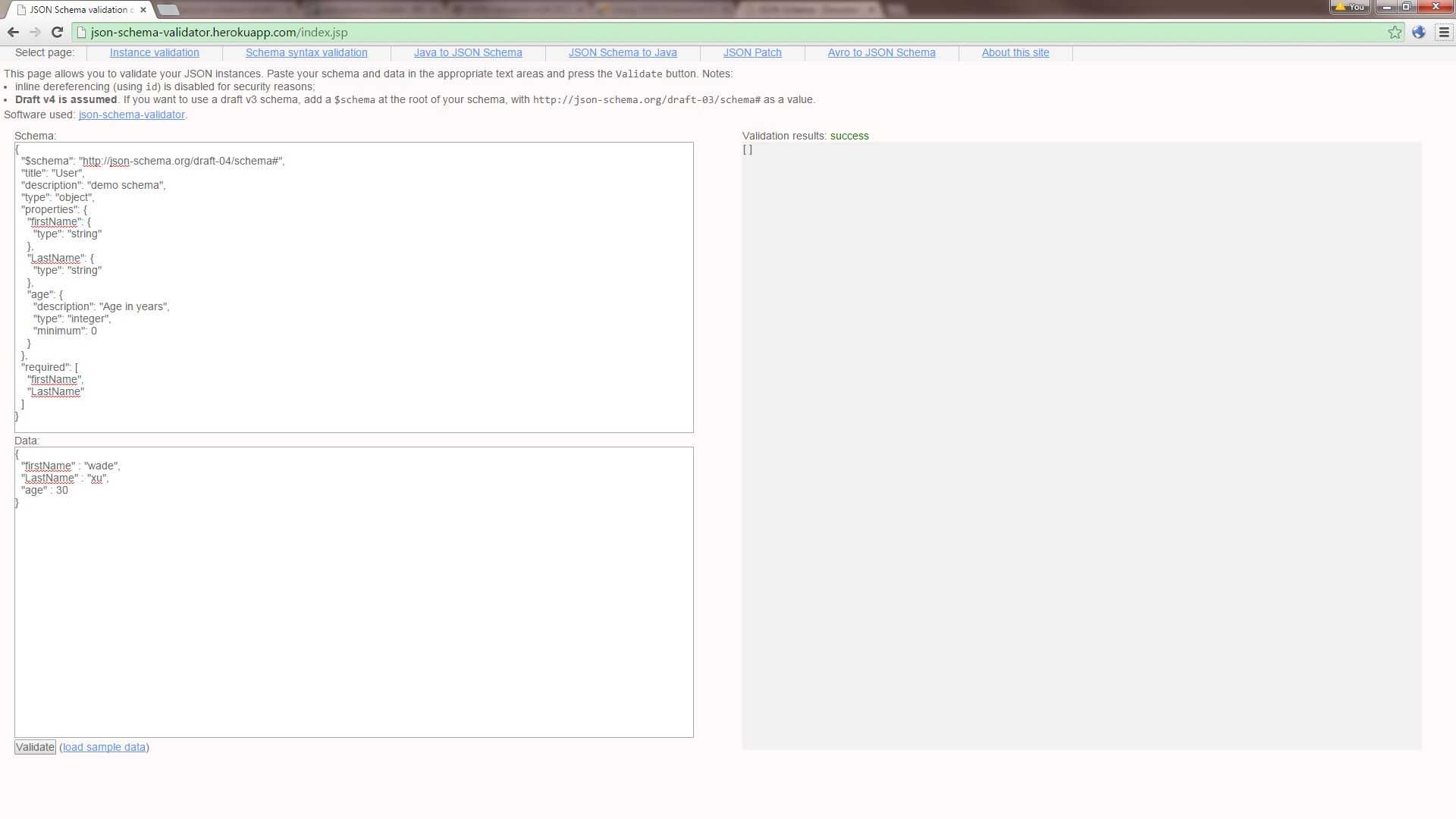
Task: Reload the page with refresh icon
Action: click(x=57, y=32)
